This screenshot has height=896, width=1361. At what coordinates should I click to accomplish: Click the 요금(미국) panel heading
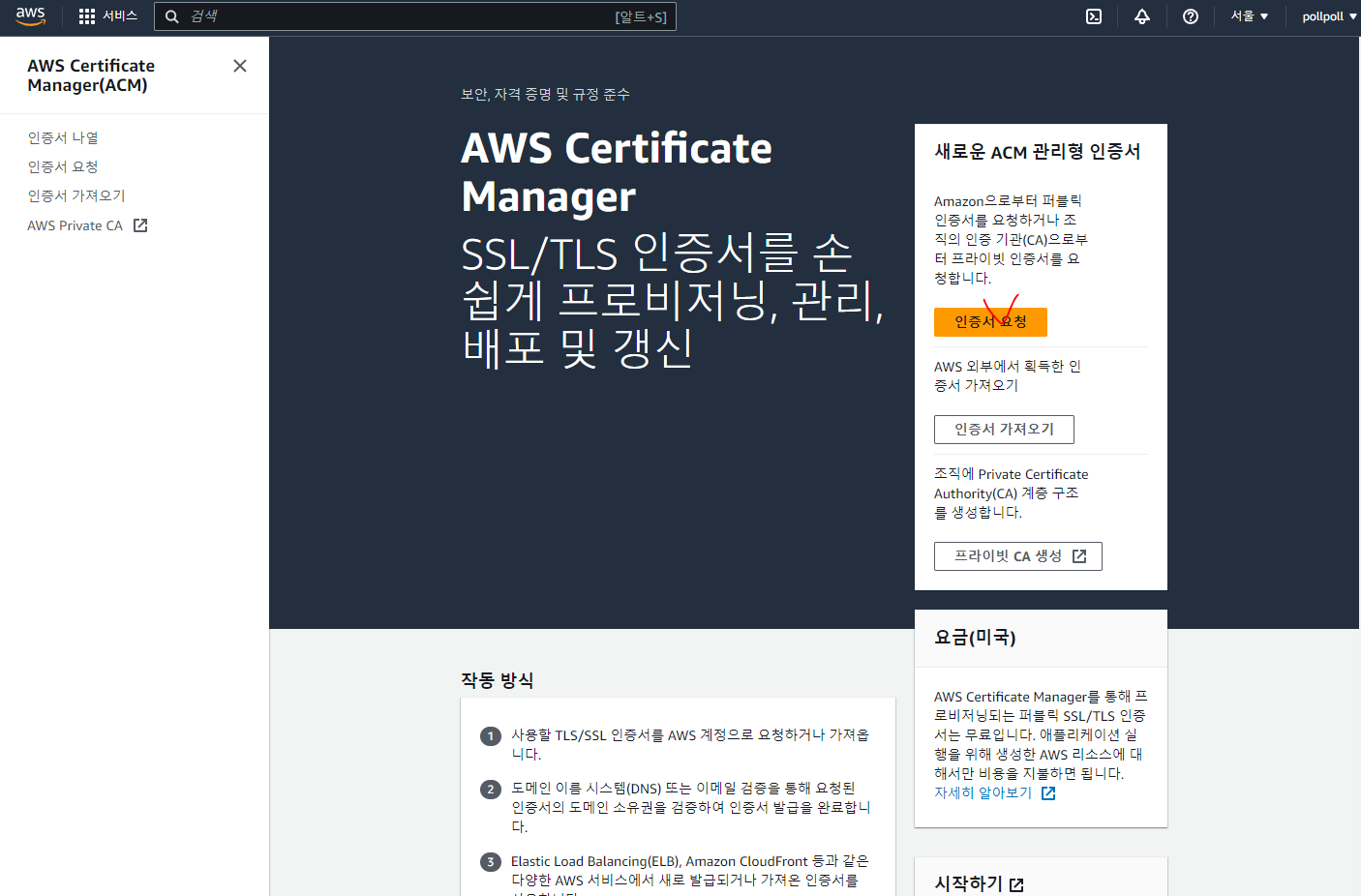pyautogui.click(x=975, y=638)
